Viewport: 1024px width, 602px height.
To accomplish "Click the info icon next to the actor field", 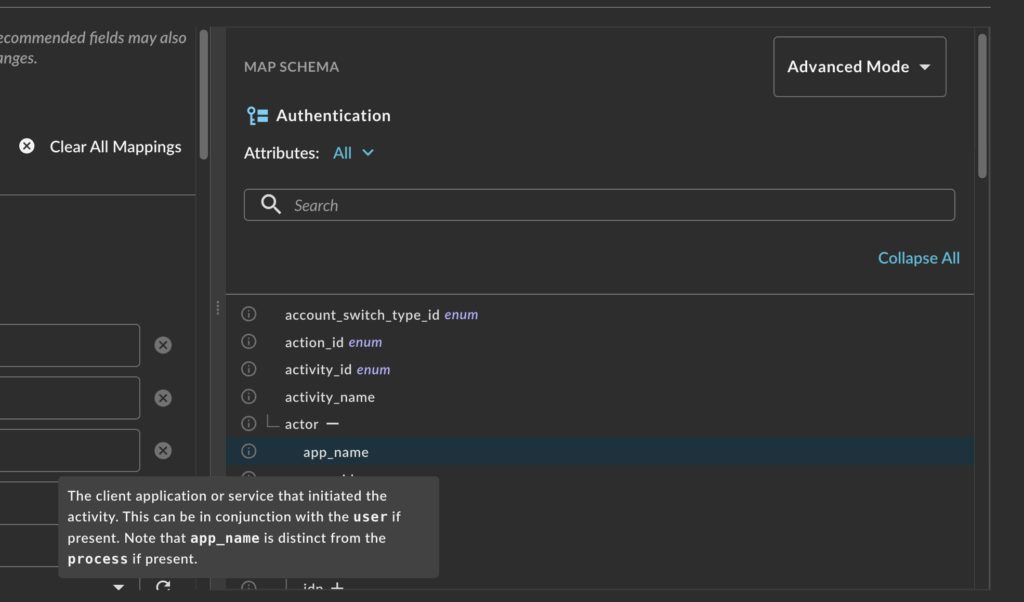I will [x=248, y=423].
